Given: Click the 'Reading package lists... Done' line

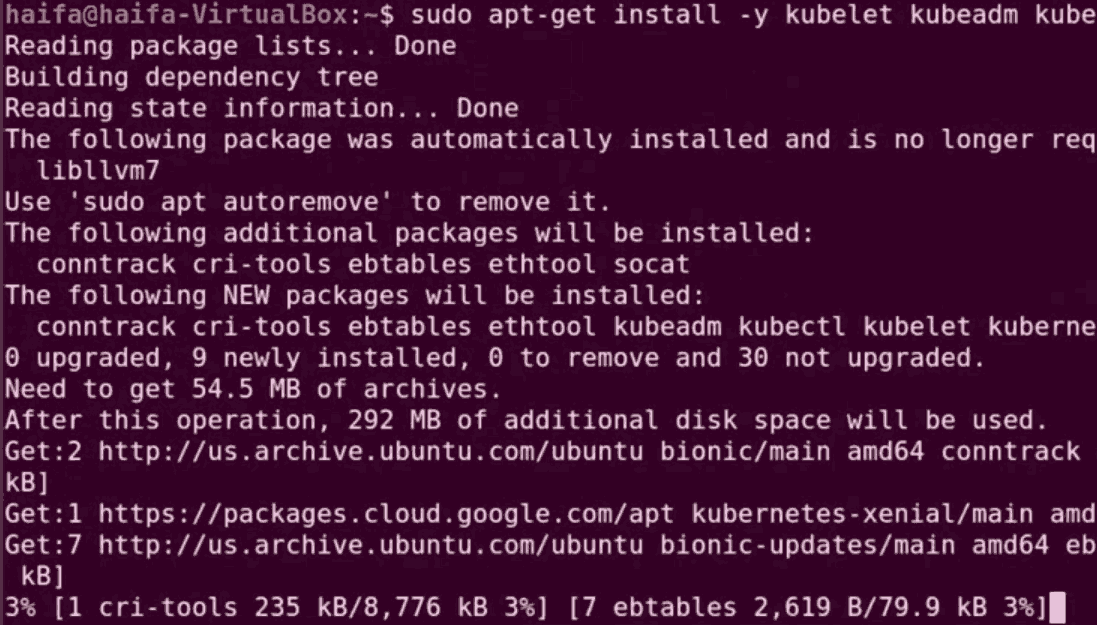Looking at the screenshot, I should [230, 46].
